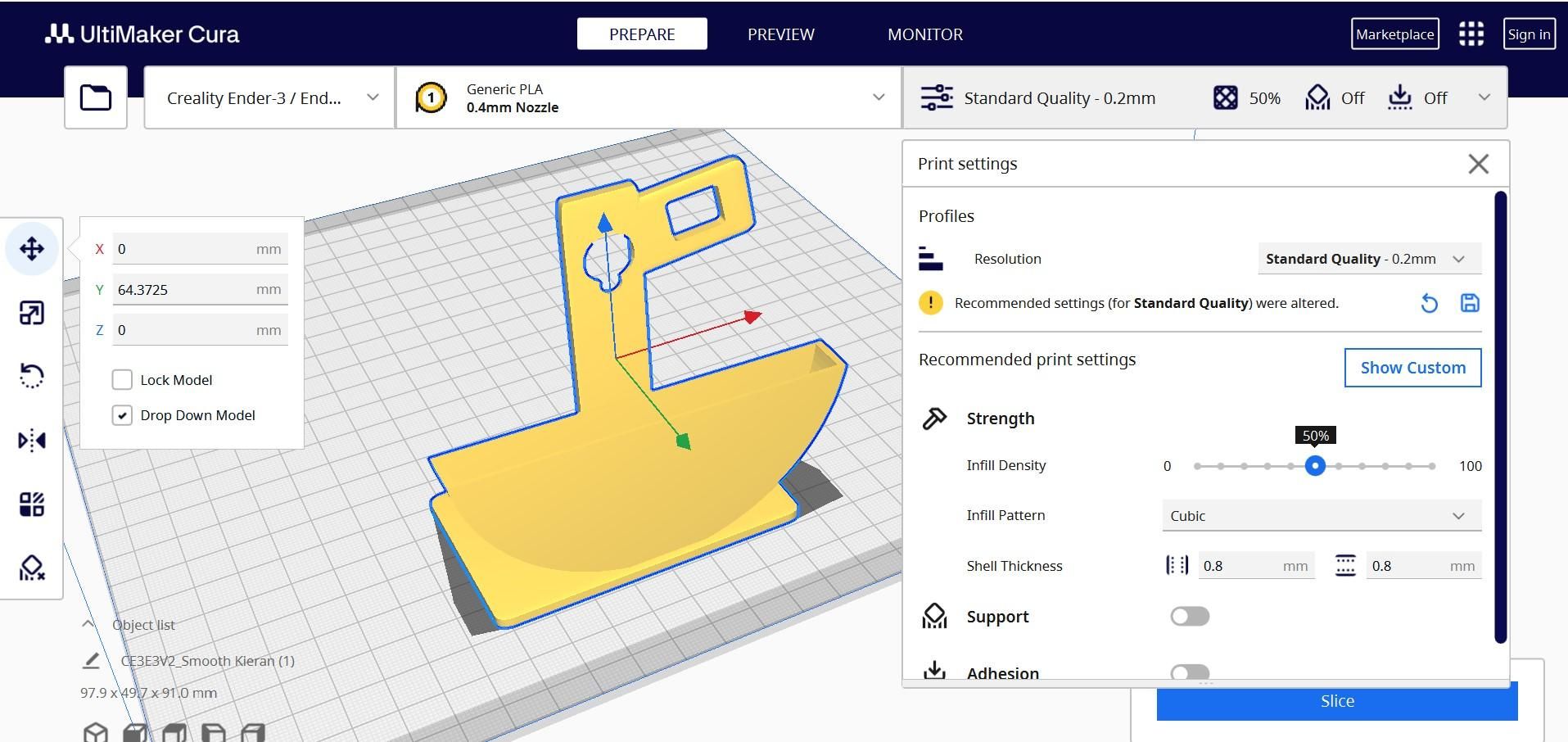1568x742 pixels.
Task: Save altered settings to profile
Action: pos(1470,303)
